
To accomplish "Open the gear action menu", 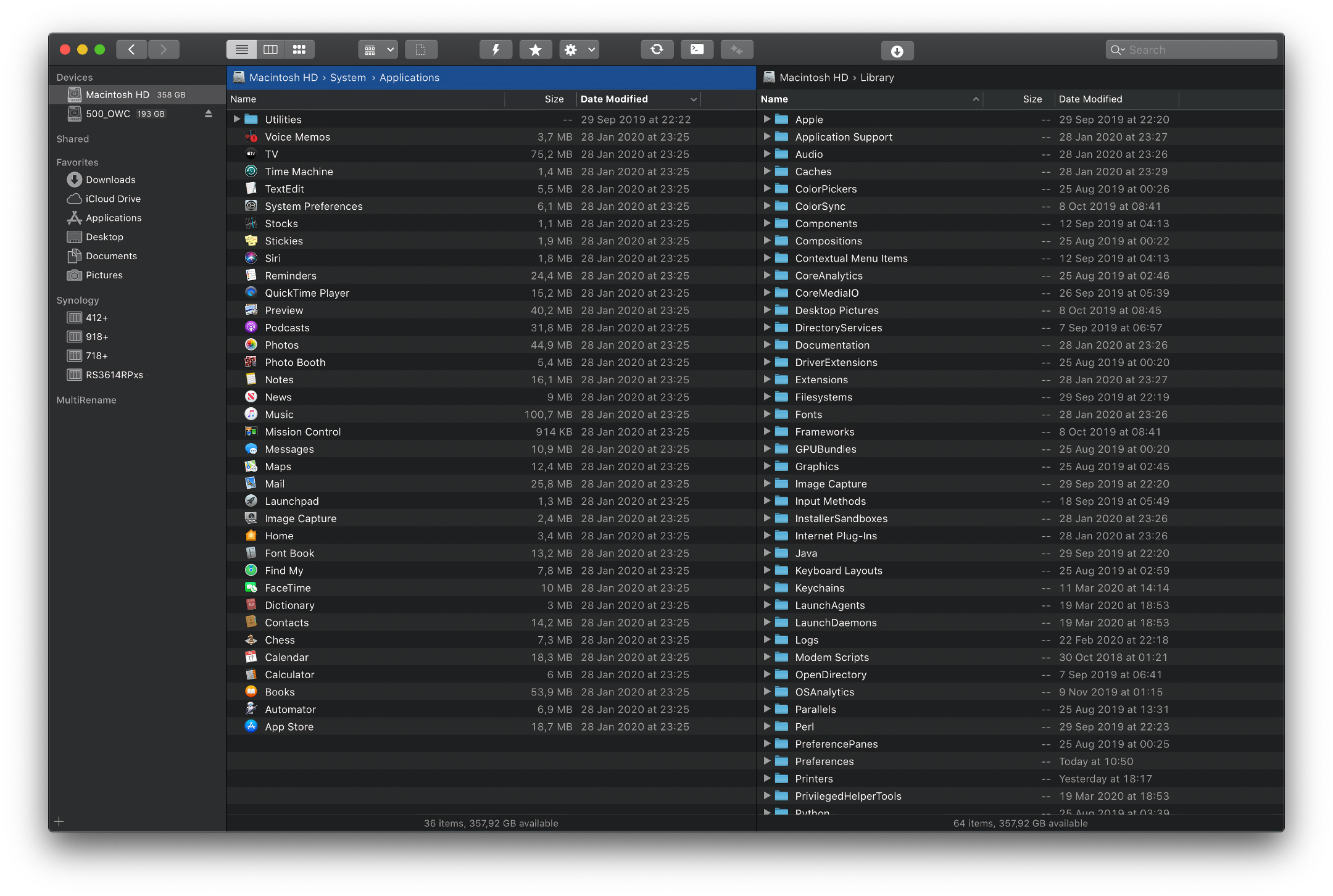I will [579, 49].
